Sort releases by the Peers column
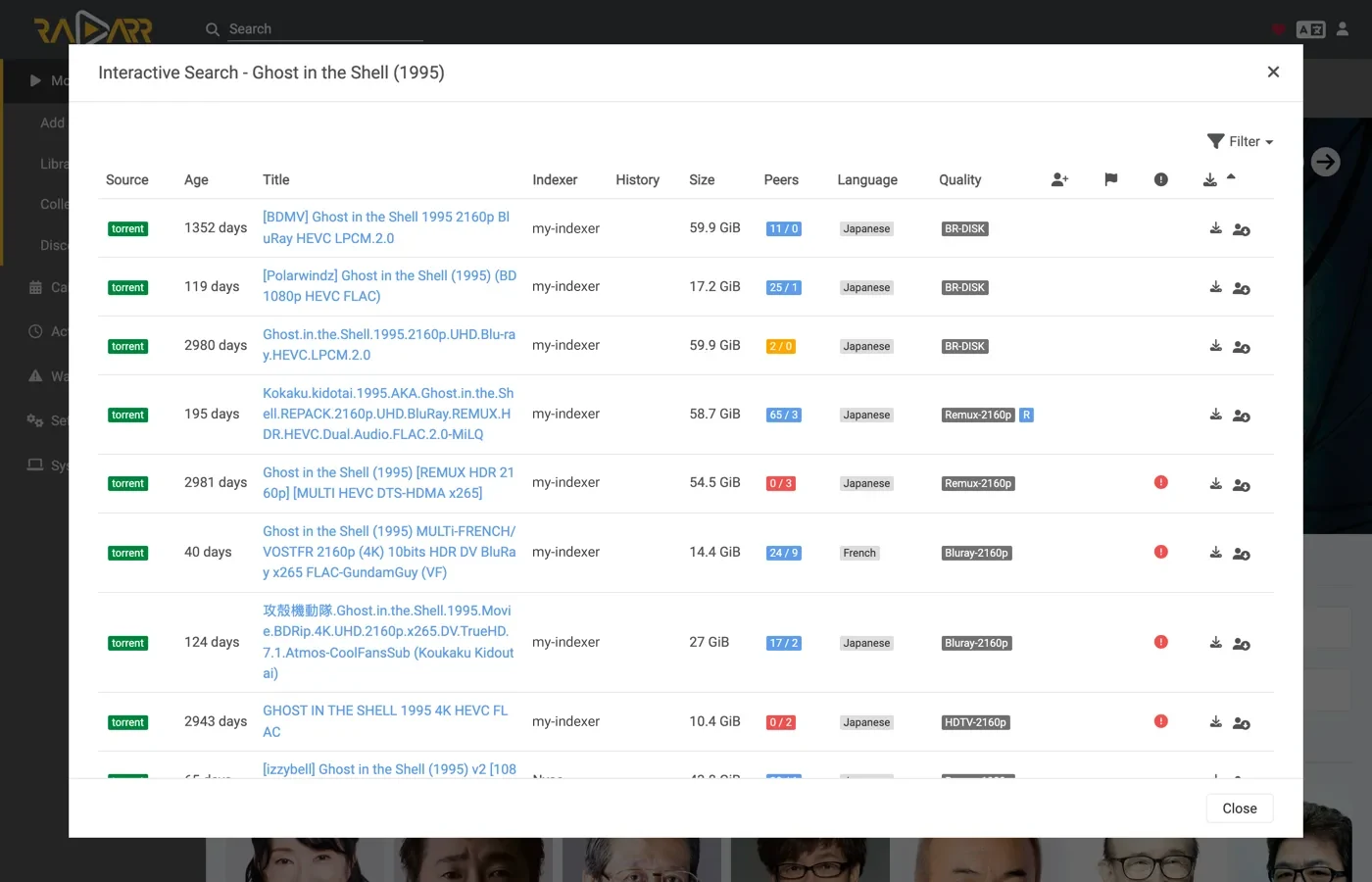 (781, 179)
